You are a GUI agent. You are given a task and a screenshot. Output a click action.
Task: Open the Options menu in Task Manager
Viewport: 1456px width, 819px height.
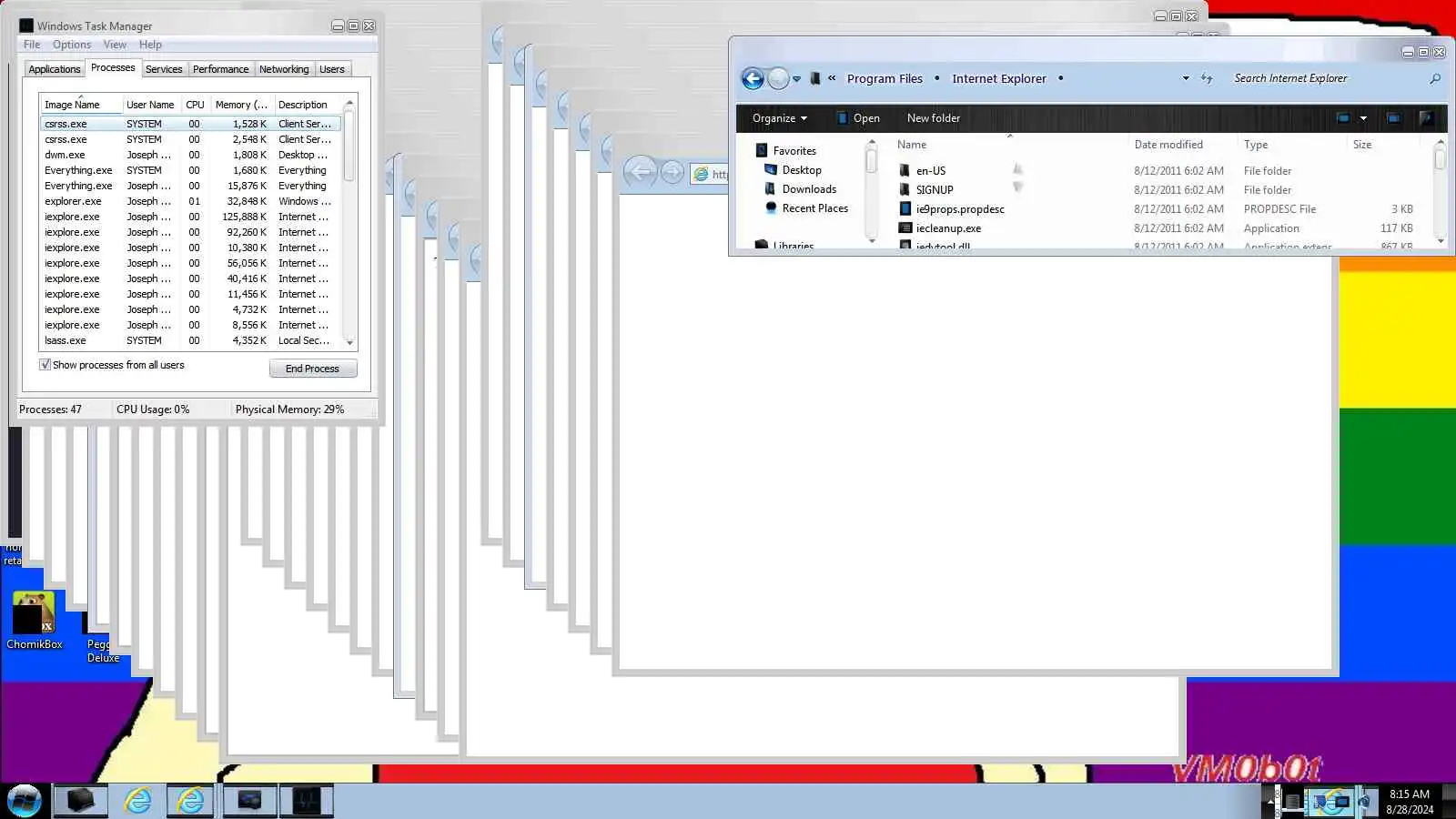[72, 45]
